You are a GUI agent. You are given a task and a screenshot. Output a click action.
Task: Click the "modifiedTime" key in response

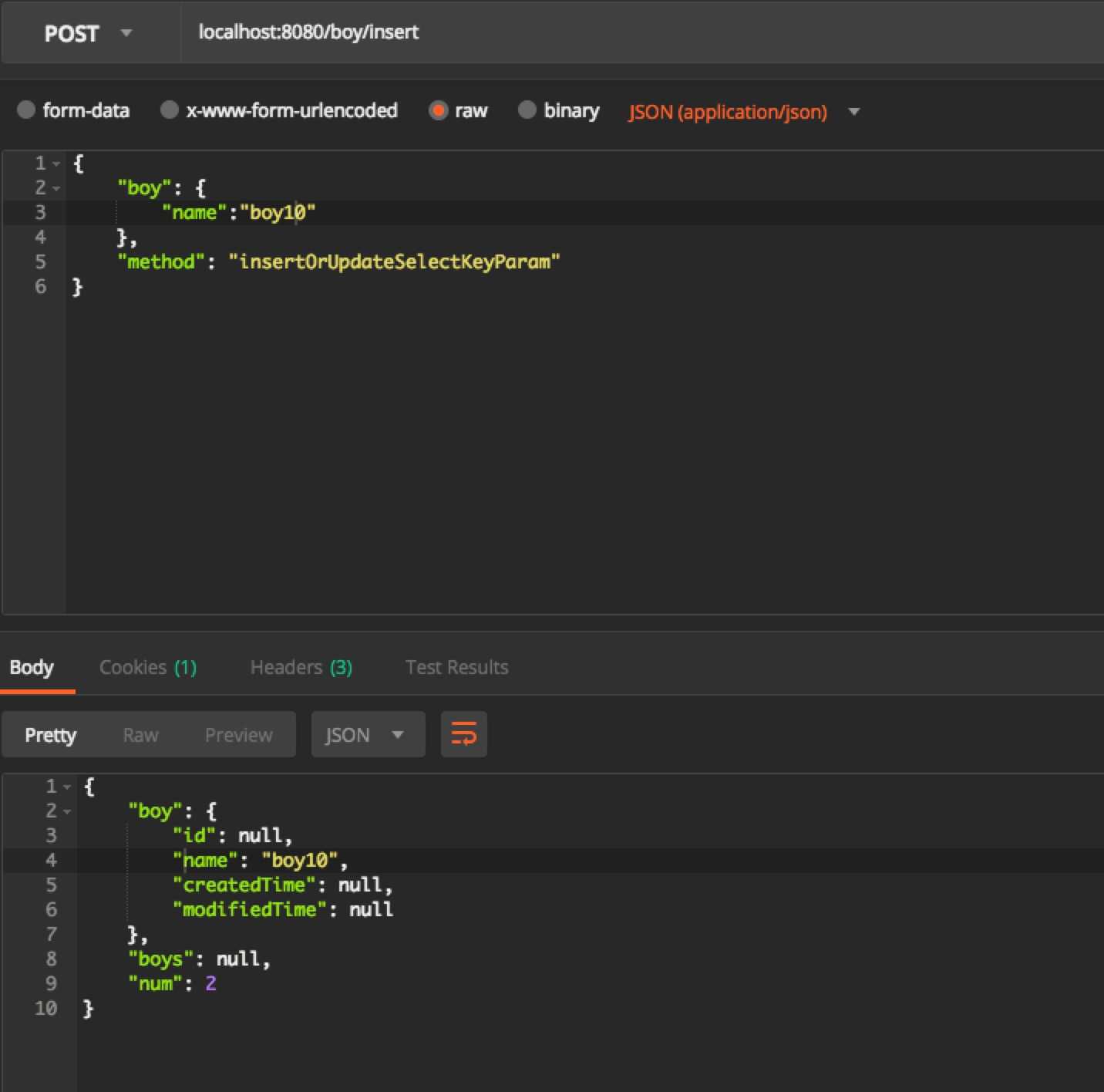250,909
